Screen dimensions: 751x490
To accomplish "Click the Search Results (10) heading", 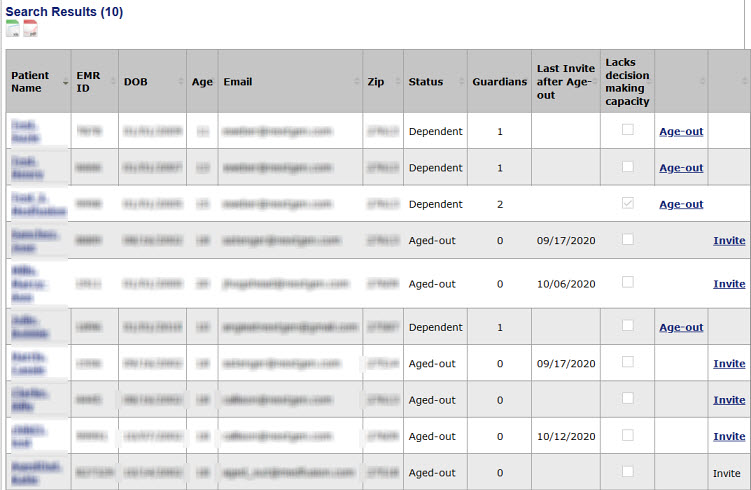I will click(x=64, y=11).
